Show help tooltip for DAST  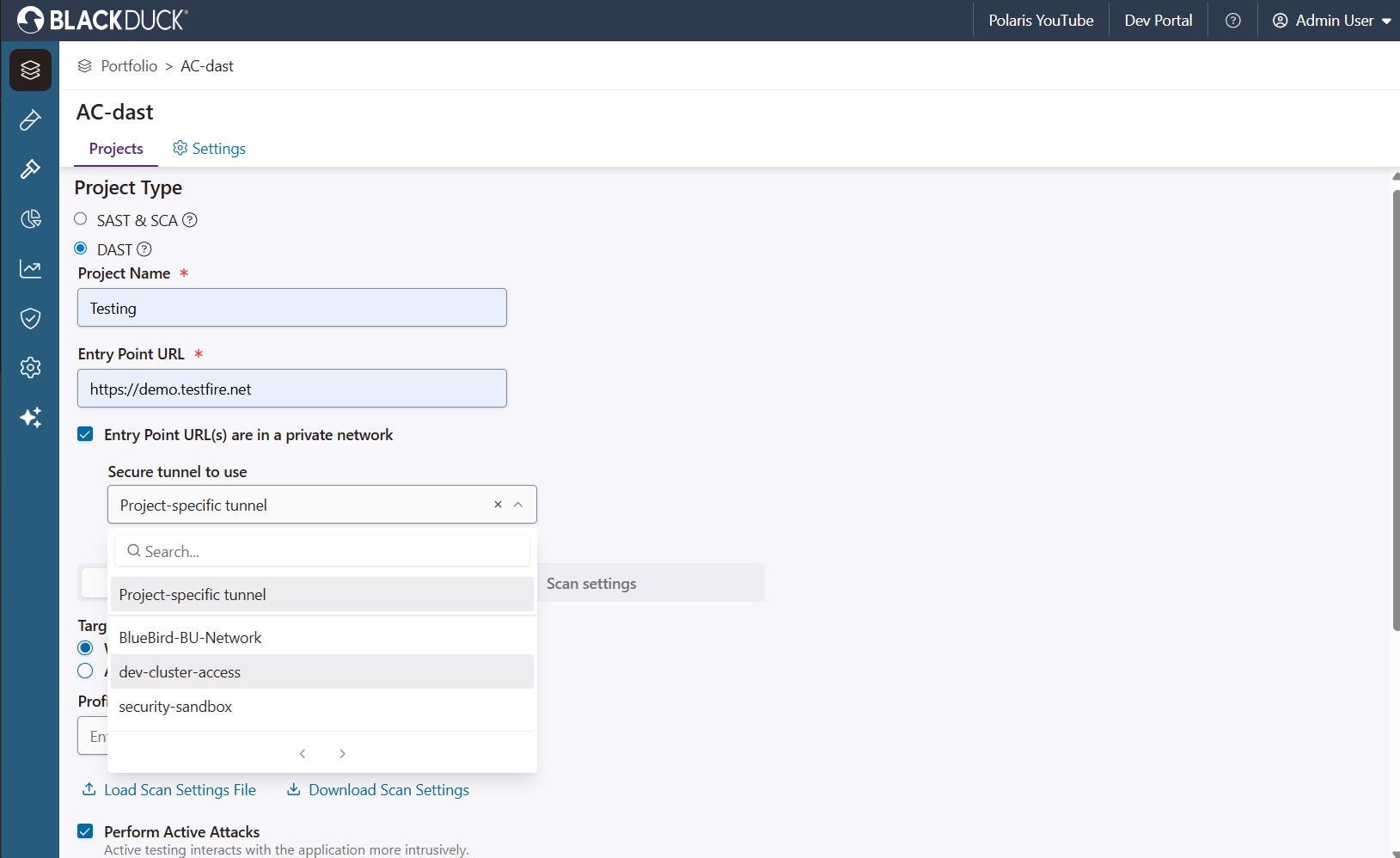point(144,249)
